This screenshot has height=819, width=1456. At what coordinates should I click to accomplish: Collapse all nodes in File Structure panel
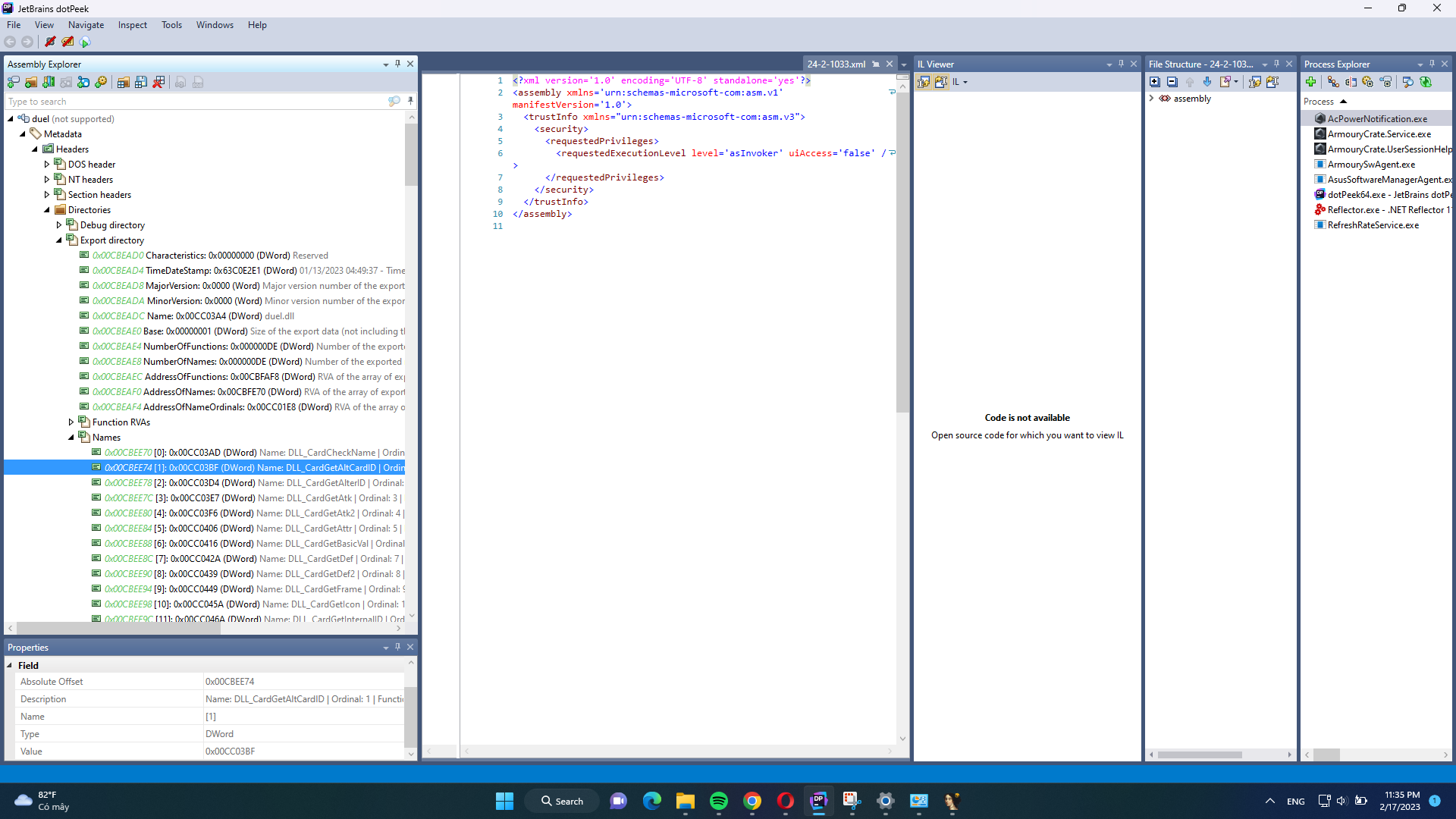coord(1172,82)
